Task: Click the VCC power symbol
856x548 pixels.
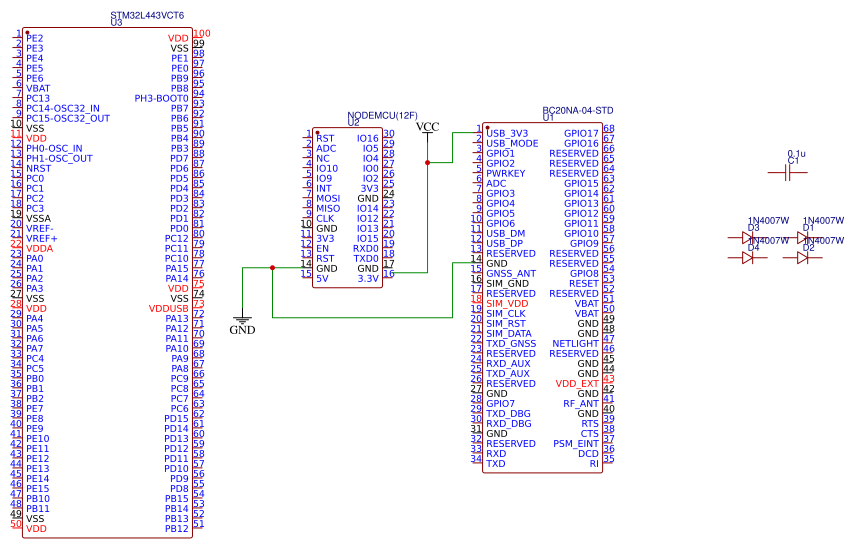Action: point(427,130)
